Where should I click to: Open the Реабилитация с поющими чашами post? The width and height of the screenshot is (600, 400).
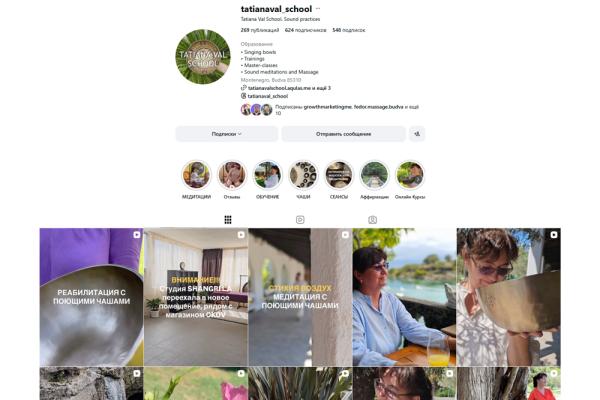click(x=91, y=297)
